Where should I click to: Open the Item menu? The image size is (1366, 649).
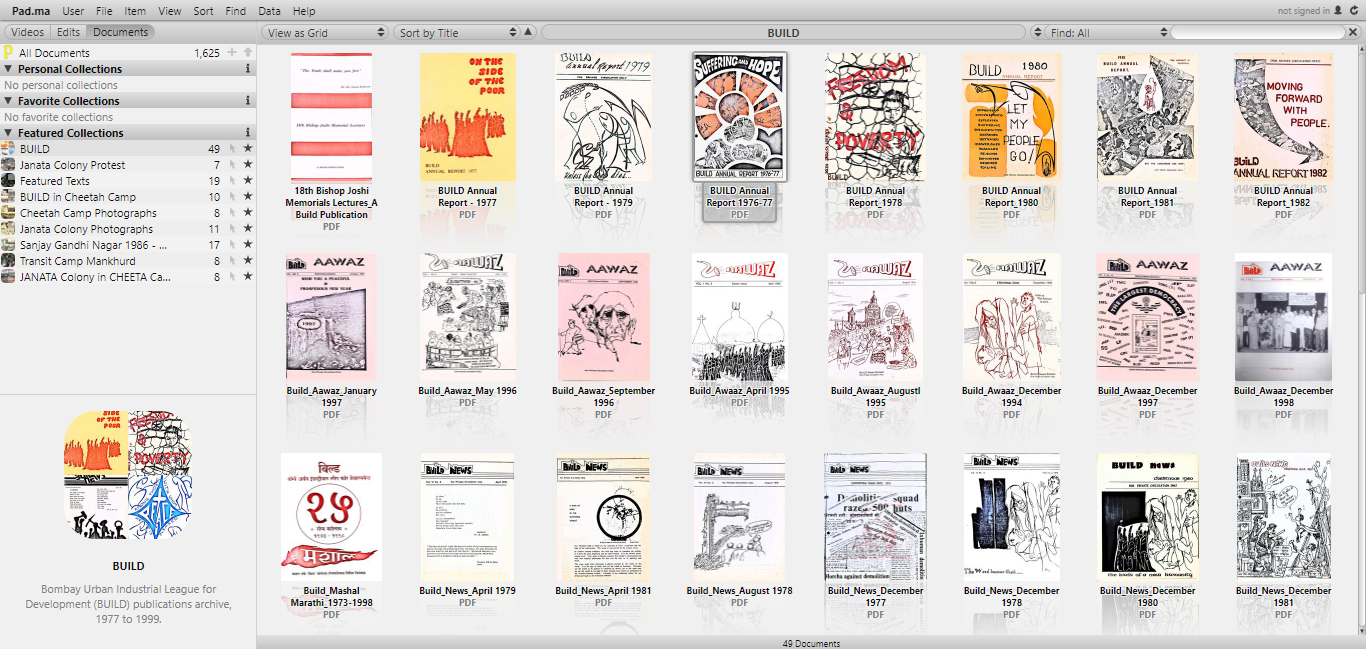tap(135, 11)
